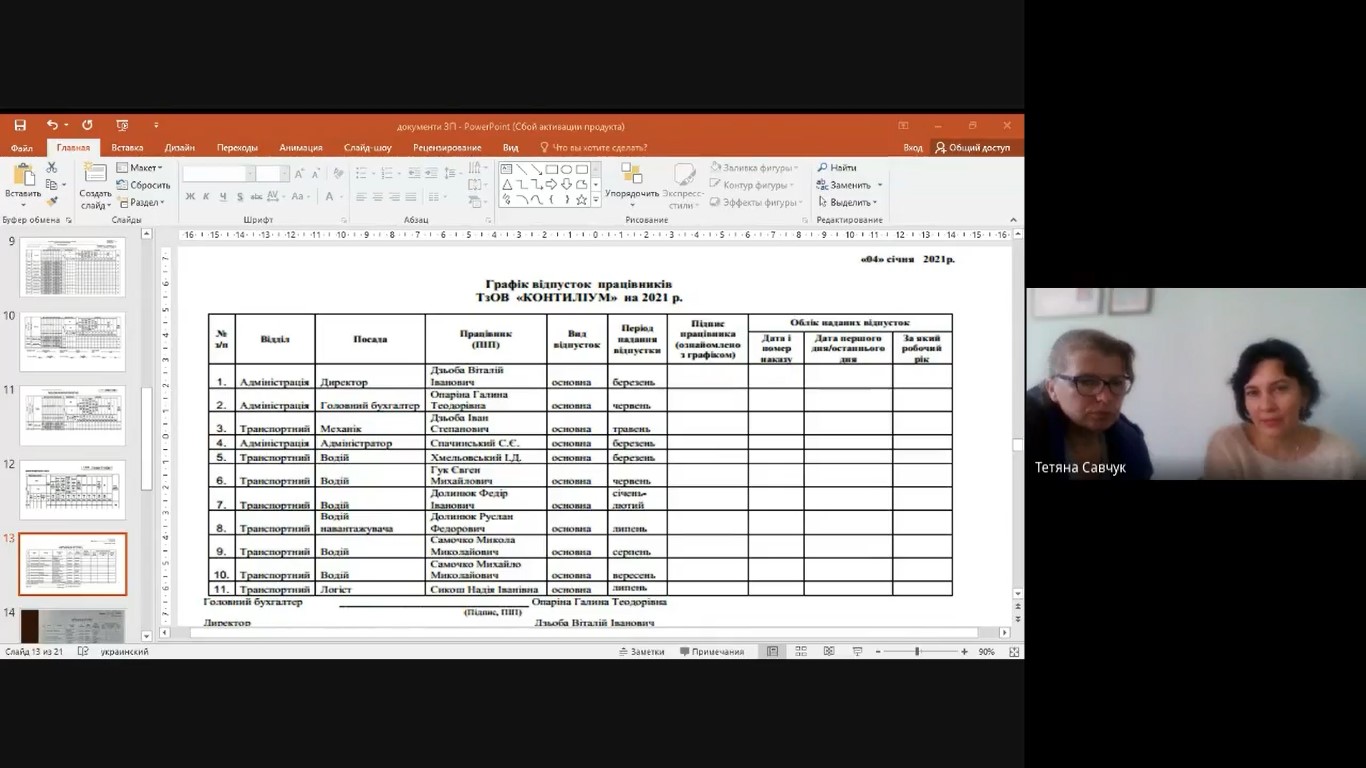Toggle Normal view button in status bar
Viewport: 1366px width, 768px height.
pyautogui.click(x=772, y=652)
